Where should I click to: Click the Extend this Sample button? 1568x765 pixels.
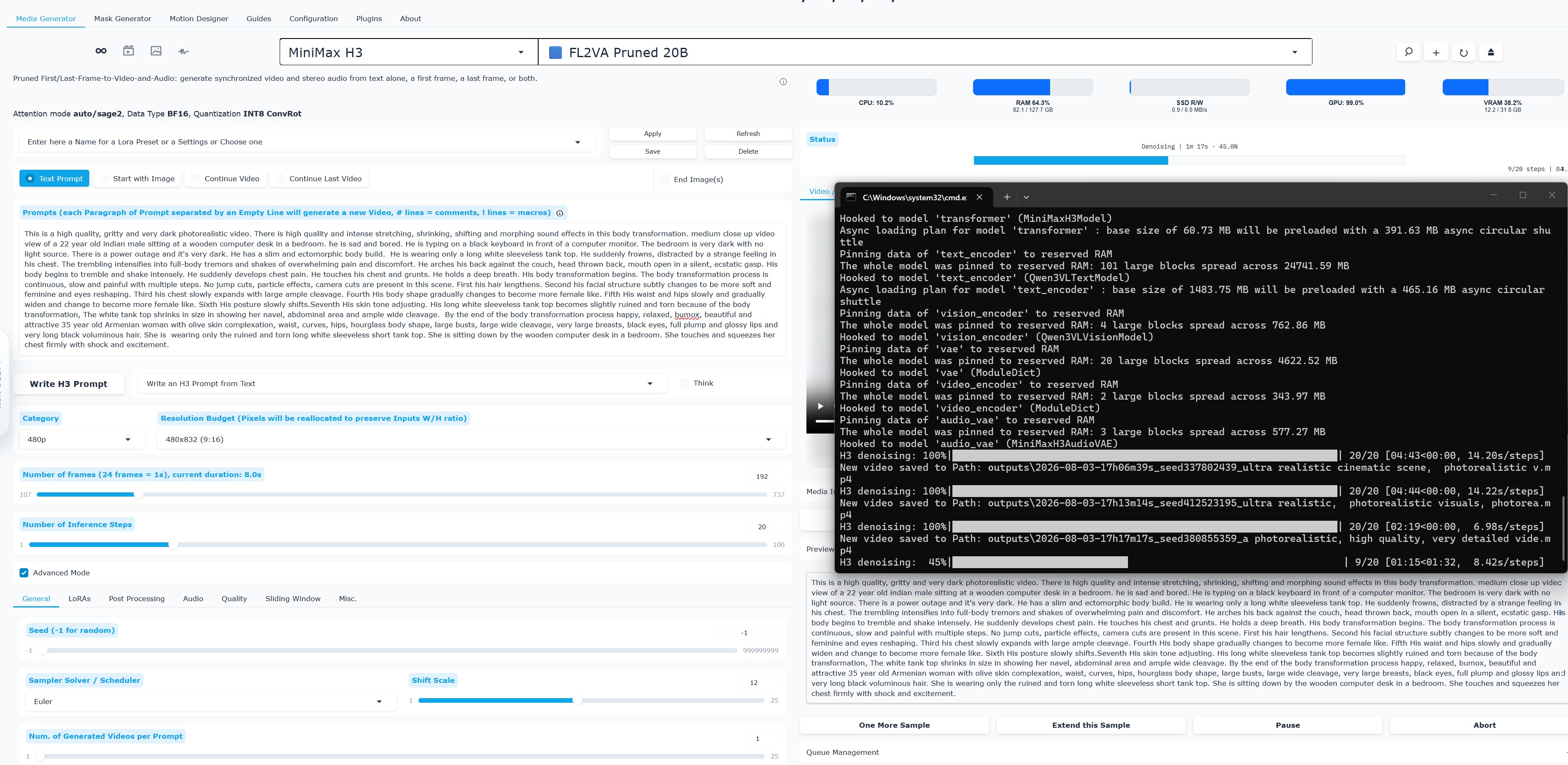pyautogui.click(x=1091, y=725)
